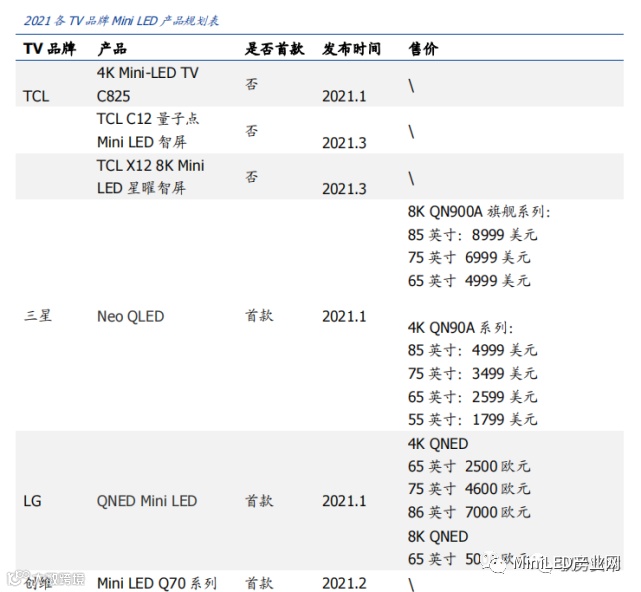Click the 'QNED Mini LED' product cell
This screenshot has width=641, height=592.
pyautogui.click(x=147, y=501)
